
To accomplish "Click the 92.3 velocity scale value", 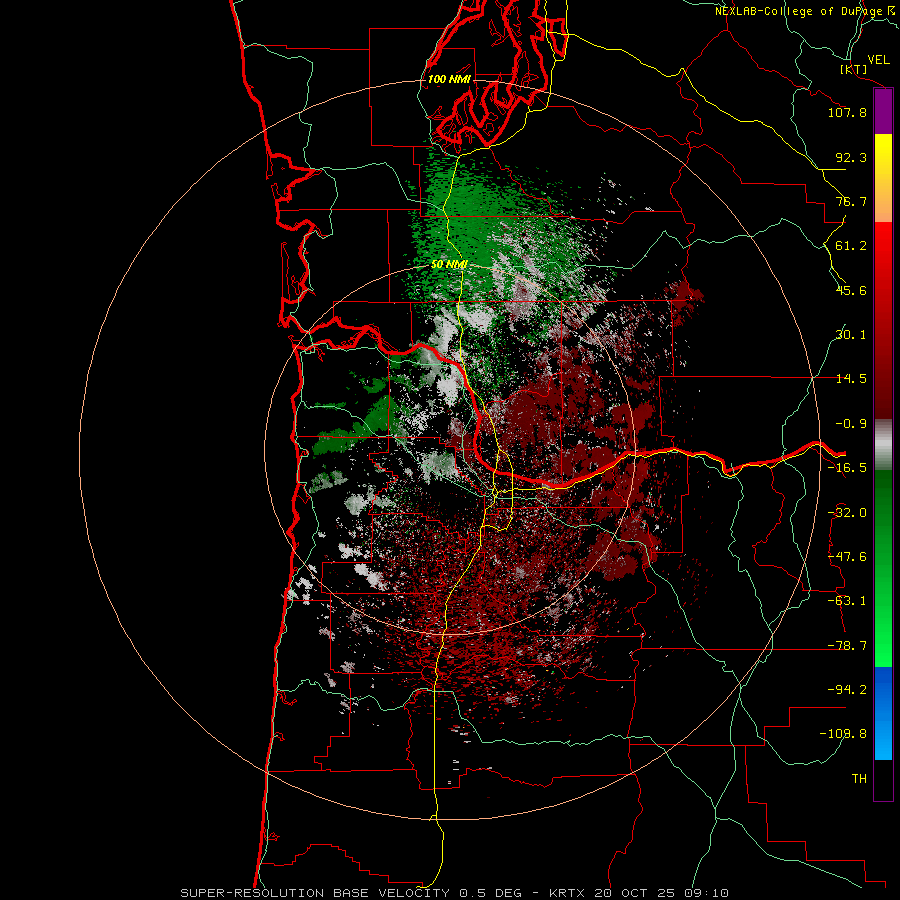I will [851, 157].
